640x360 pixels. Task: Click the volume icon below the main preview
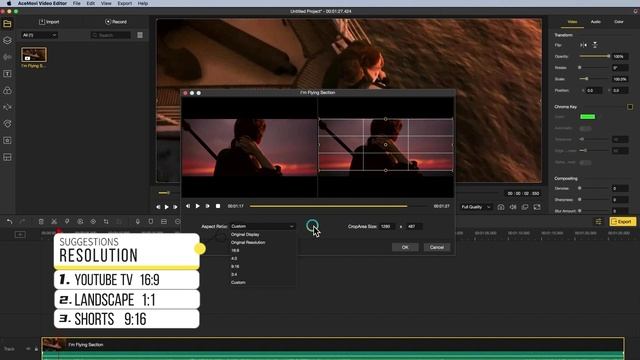[513, 207]
